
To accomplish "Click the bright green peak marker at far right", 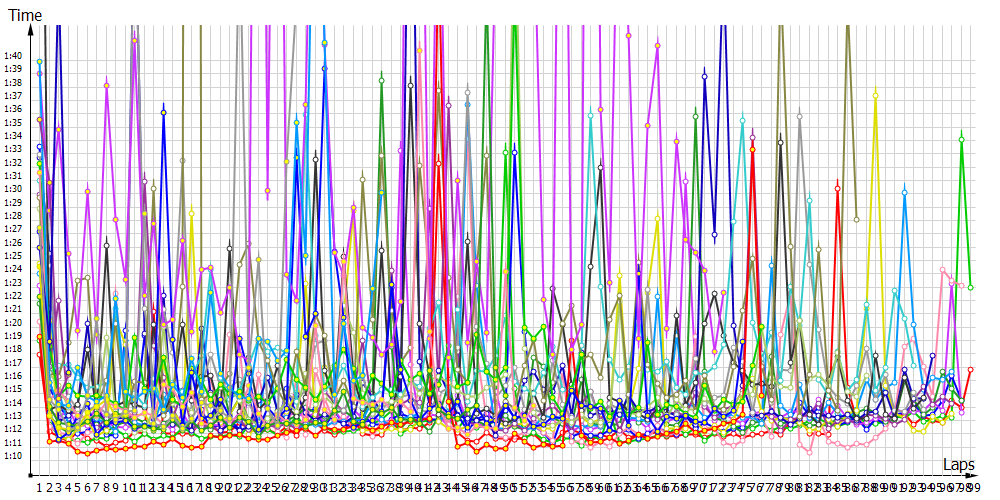I will (961, 139).
